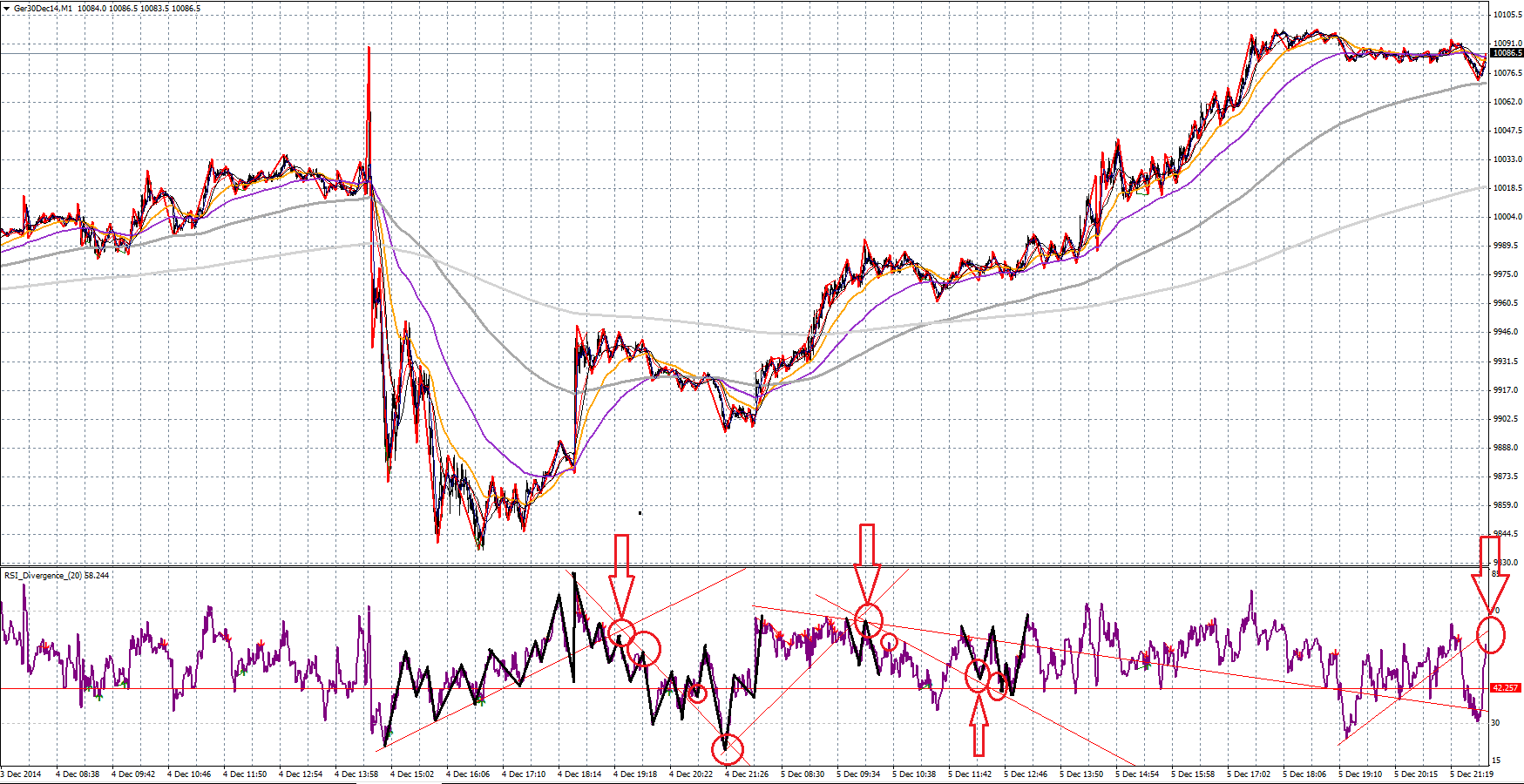Select the 10033.0 price axis label
The height and width of the screenshot is (784, 1524).
pyautogui.click(x=1508, y=159)
